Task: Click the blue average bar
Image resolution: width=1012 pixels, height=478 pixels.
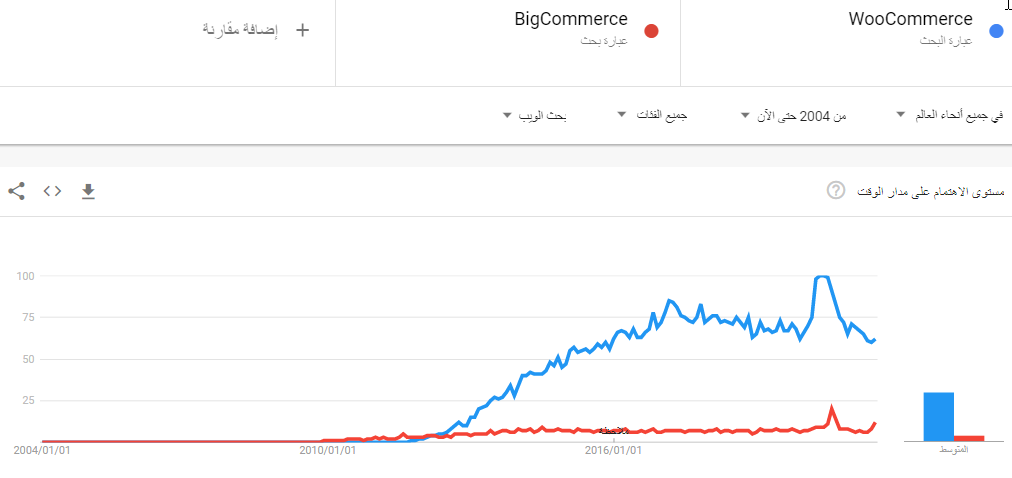Action: click(x=938, y=417)
